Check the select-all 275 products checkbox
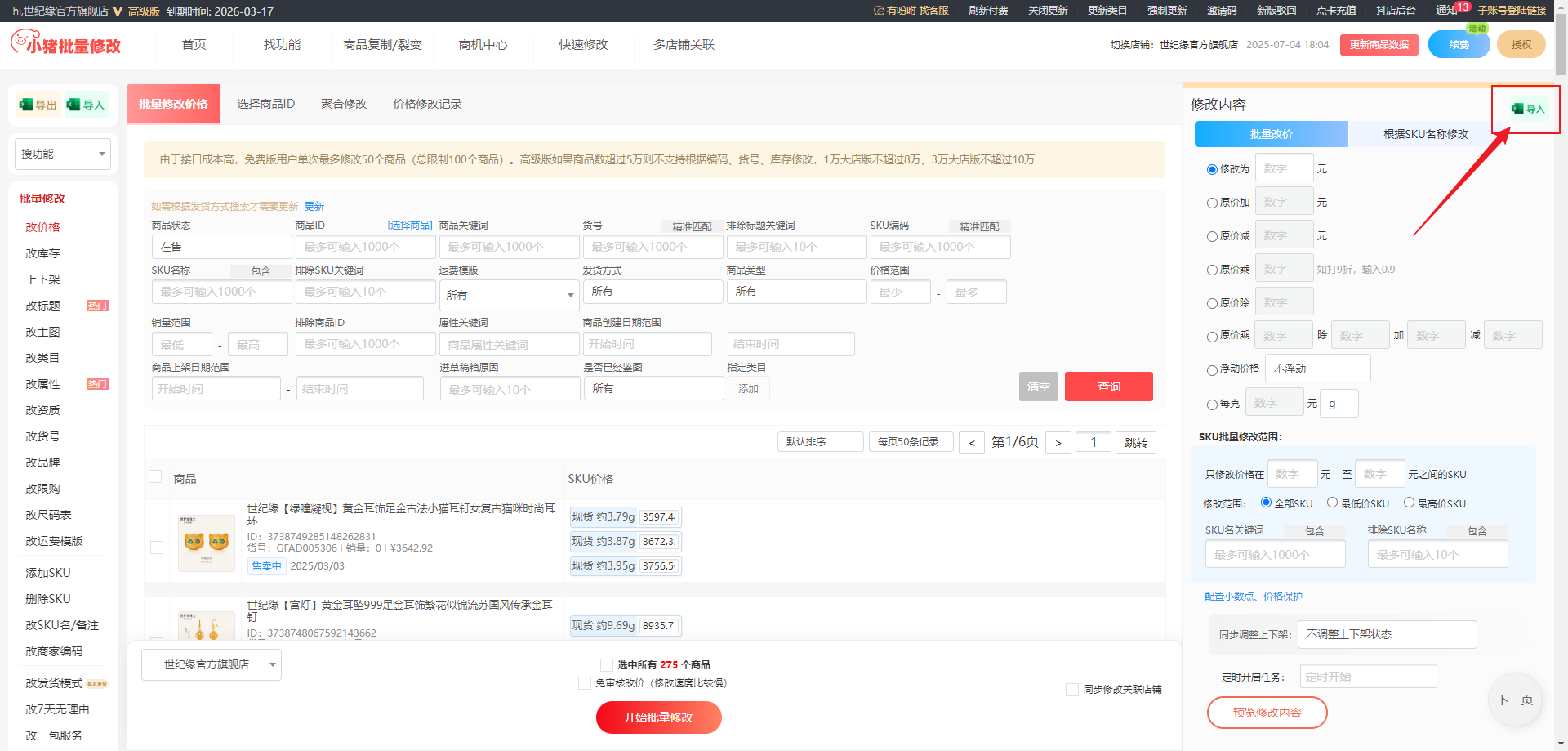 [x=607, y=665]
